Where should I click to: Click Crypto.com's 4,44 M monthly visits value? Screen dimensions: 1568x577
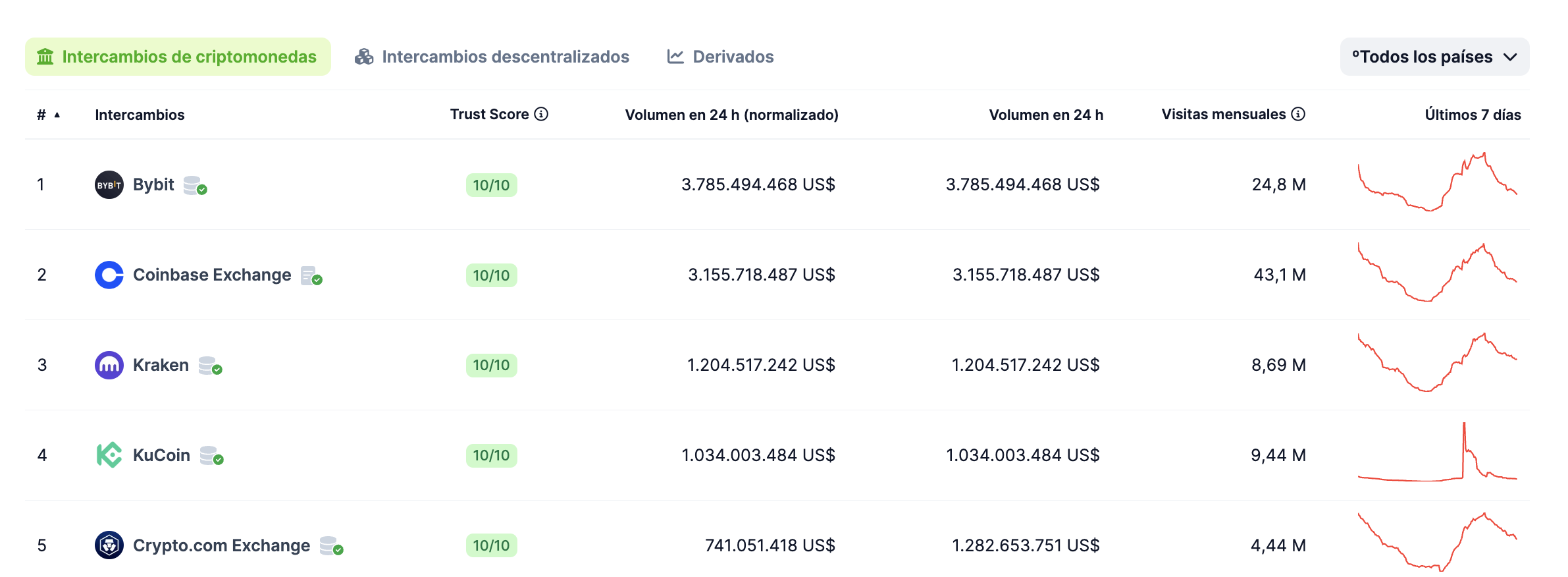tap(1278, 545)
